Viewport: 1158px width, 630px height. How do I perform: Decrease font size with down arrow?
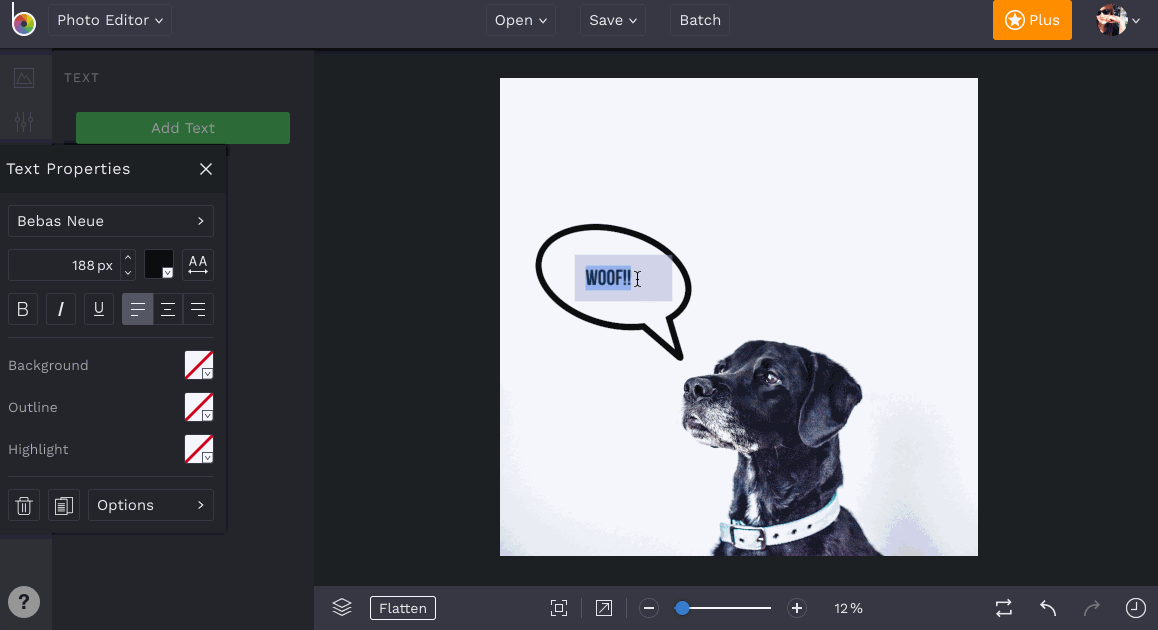coord(128,273)
